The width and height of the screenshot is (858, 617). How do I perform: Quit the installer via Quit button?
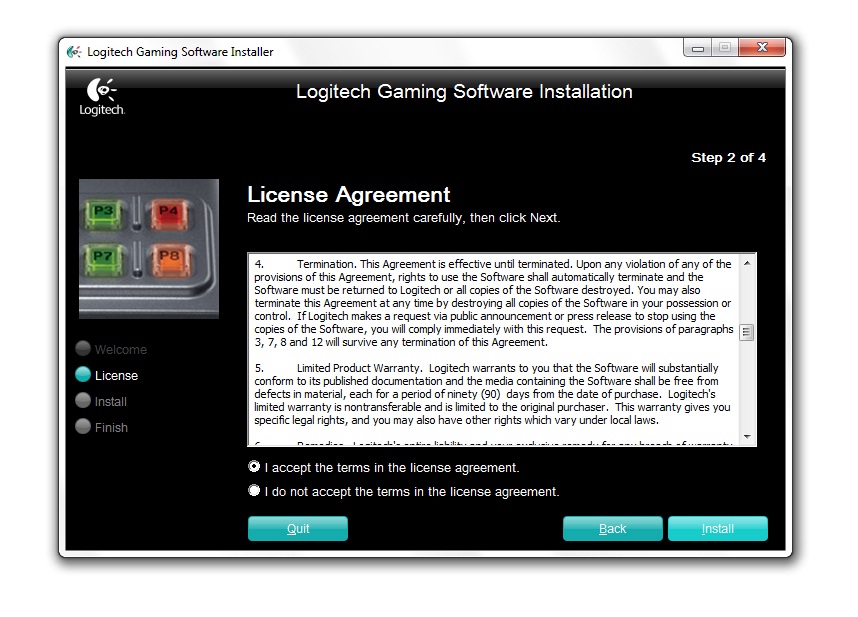(x=298, y=528)
